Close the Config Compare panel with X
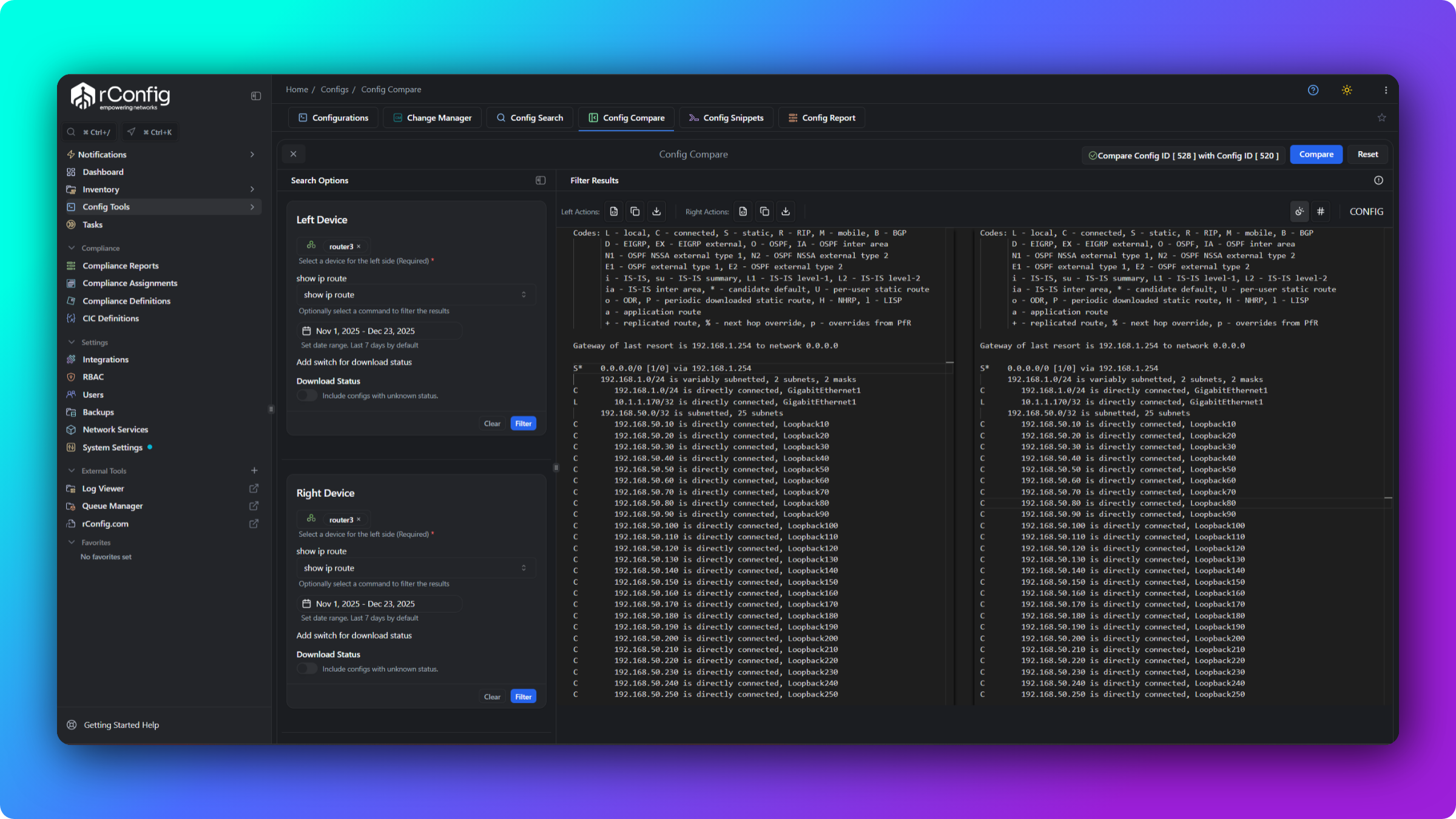The width and height of the screenshot is (1456, 819). pyautogui.click(x=294, y=154)
